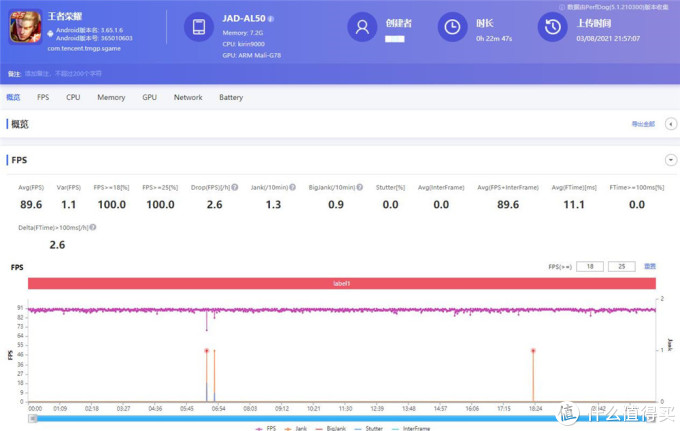680x431 pixels.
Task: Click the 重置 reset link near FPS thresholds
Action: point(650,266)
